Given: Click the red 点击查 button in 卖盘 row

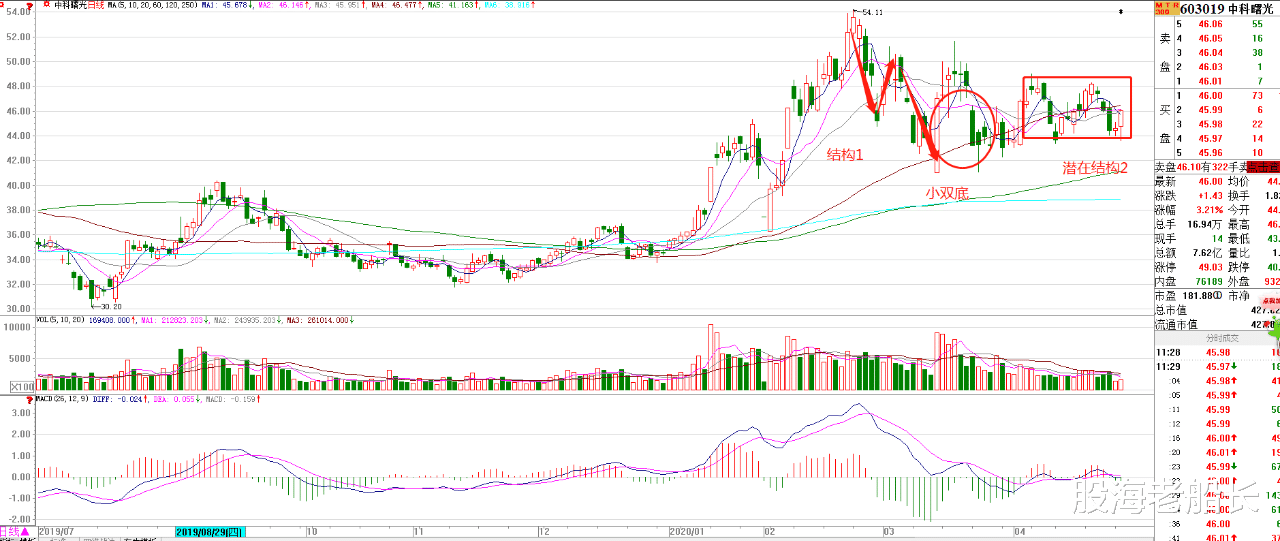Looking at the screenshot, I should (1265, 168).
